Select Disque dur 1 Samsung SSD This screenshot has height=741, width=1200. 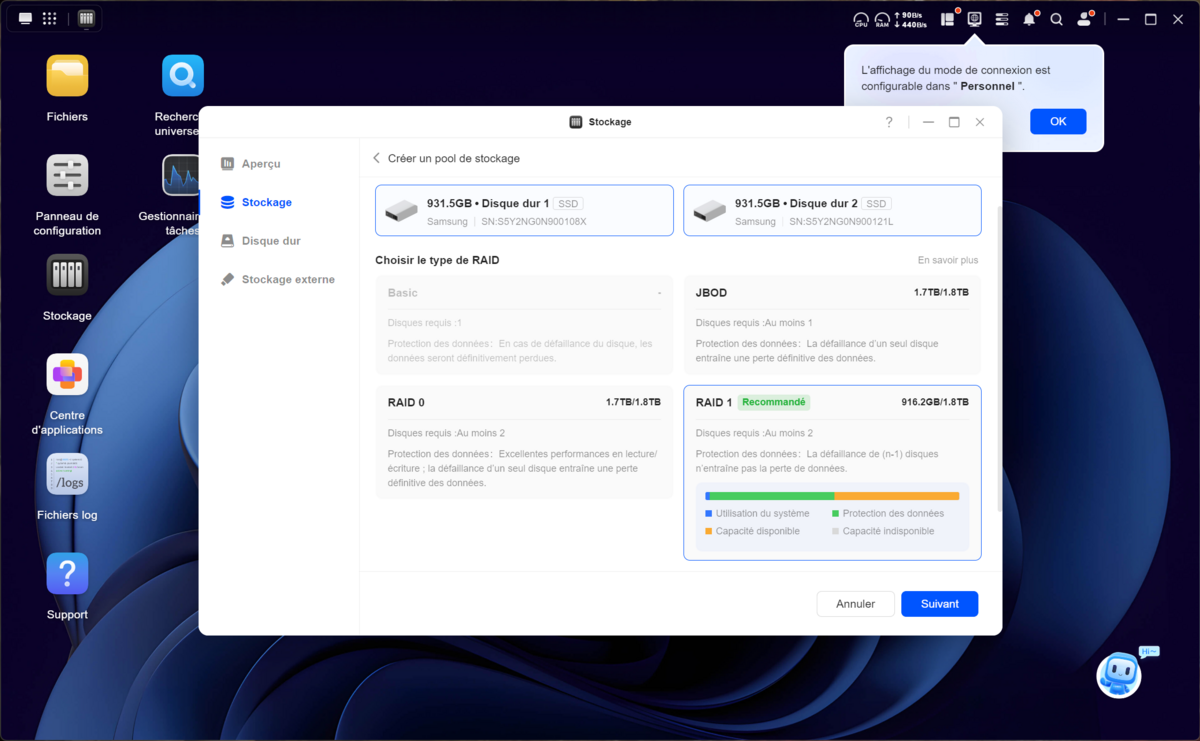(x=524, y=210)
